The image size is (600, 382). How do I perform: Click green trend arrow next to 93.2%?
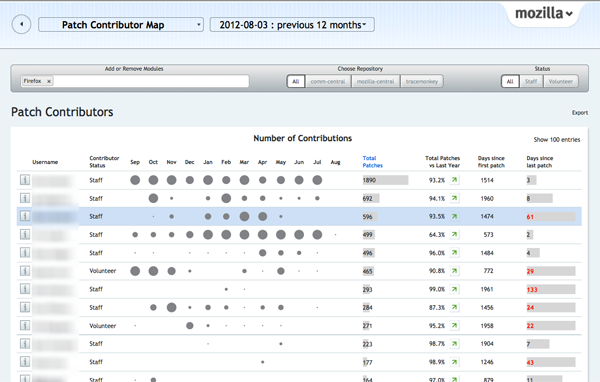(x=454, y=180)
